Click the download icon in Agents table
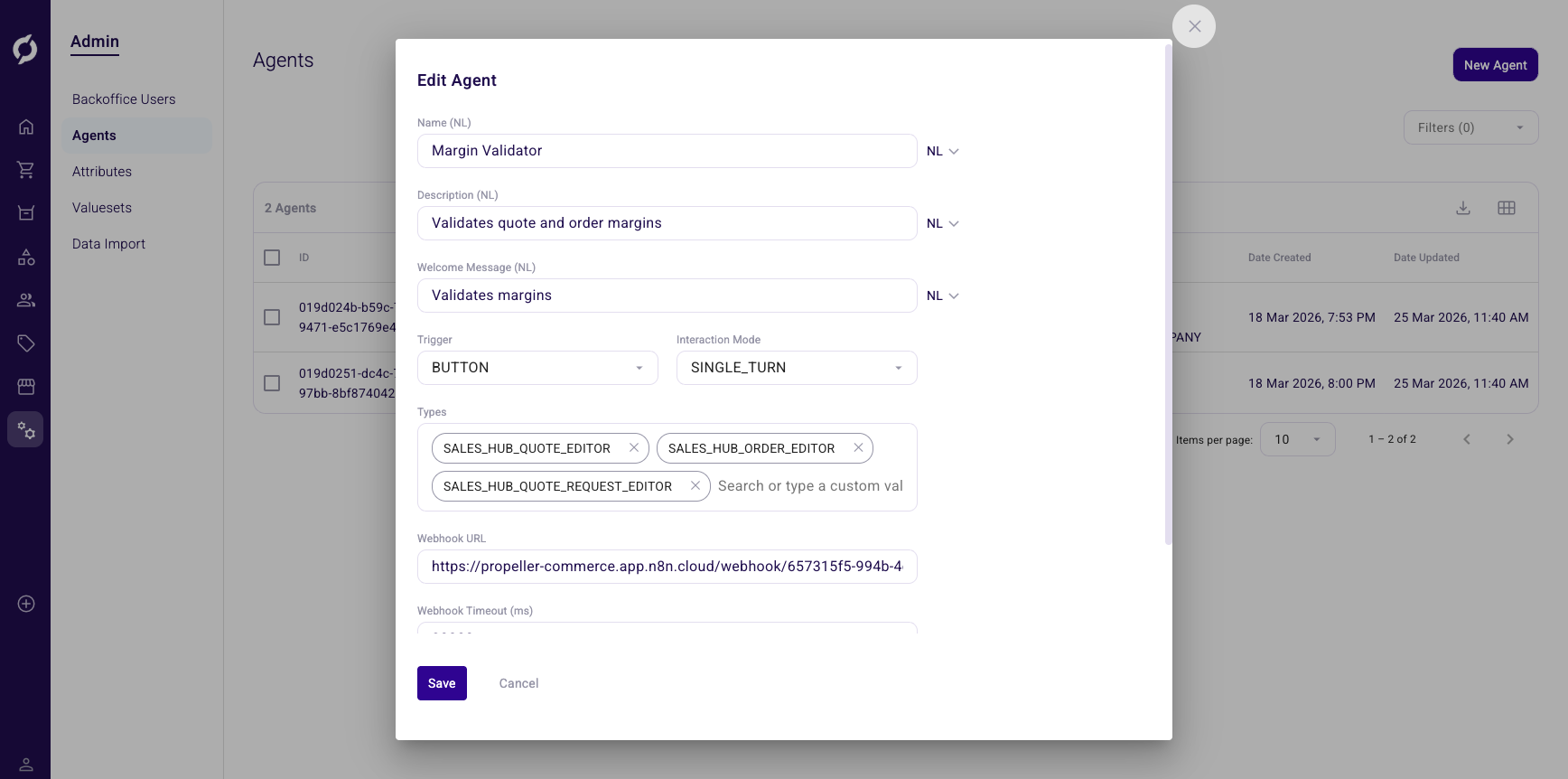Image resolution: width=1568 pixels, height=779 pixels. tap(1463, 208)
